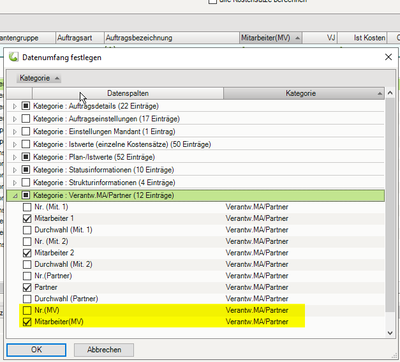Expand the Einstellungen Mandant category
This screenshot has width=400, height=362.
pyautogui.click(x=15, y=132)
